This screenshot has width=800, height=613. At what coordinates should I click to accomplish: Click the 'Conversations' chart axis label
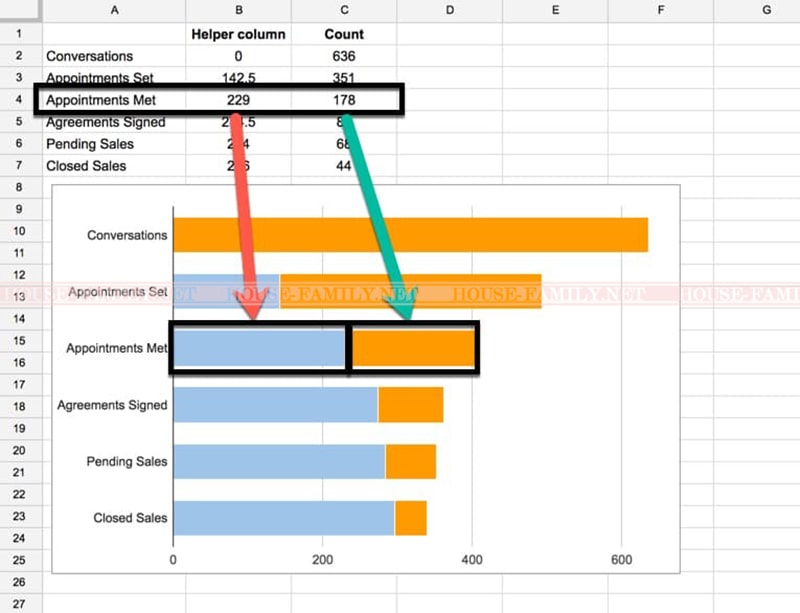coord(127,235)
